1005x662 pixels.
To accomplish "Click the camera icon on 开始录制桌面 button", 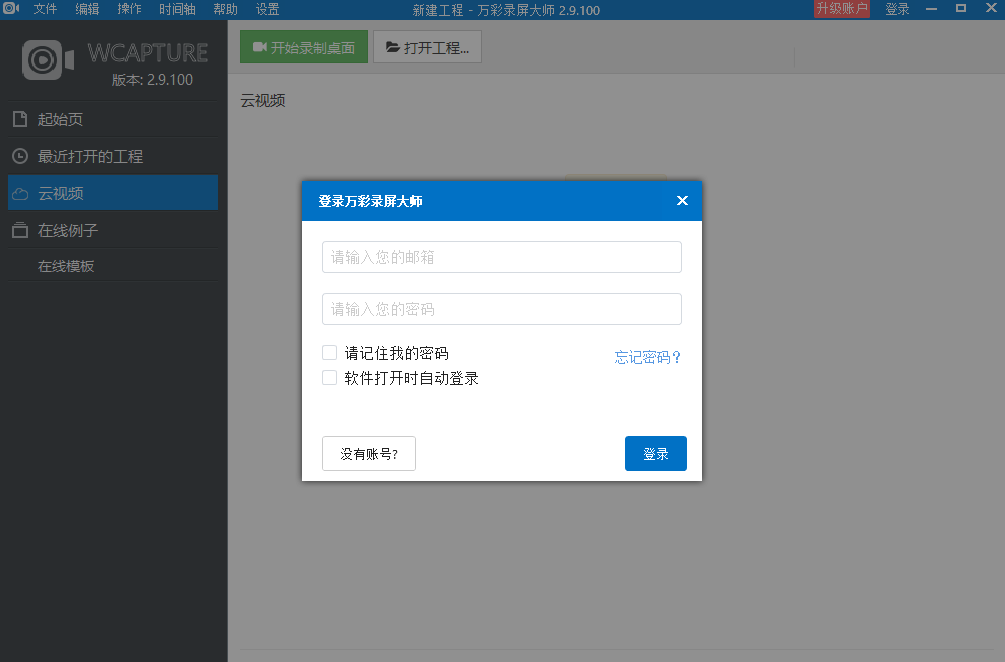I will coord(260,47).
